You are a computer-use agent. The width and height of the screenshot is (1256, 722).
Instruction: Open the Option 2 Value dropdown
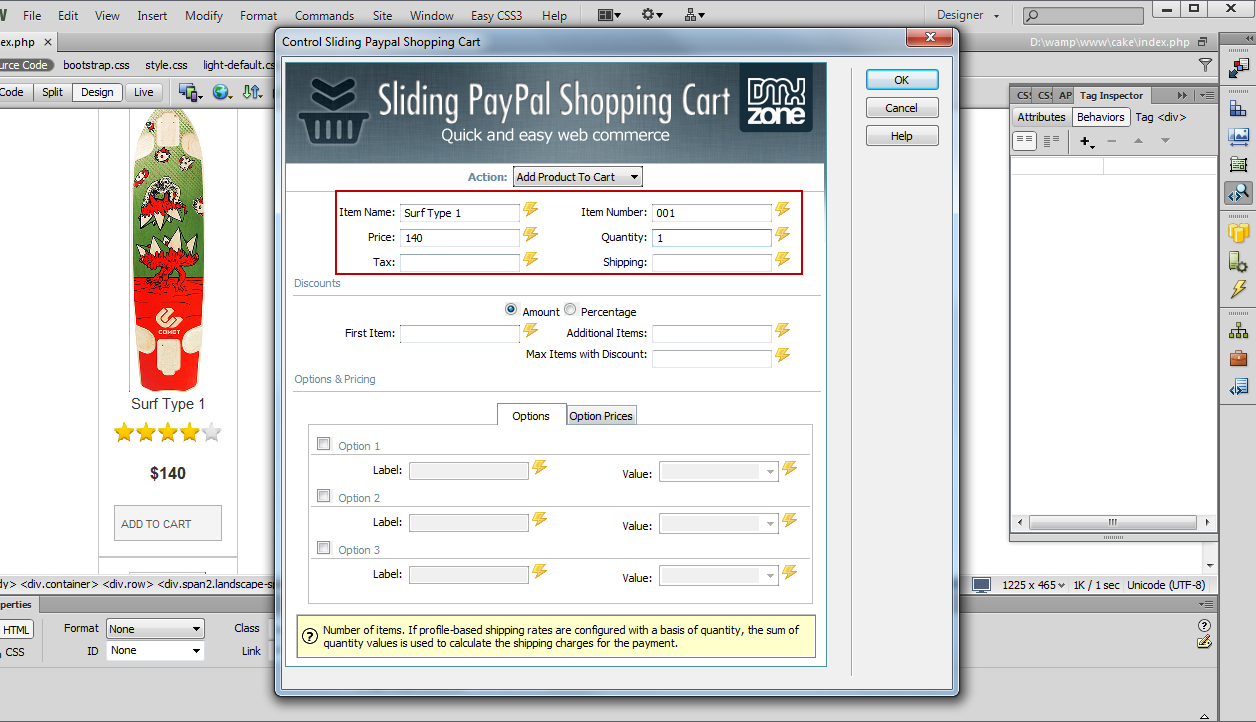coord(719,524)
